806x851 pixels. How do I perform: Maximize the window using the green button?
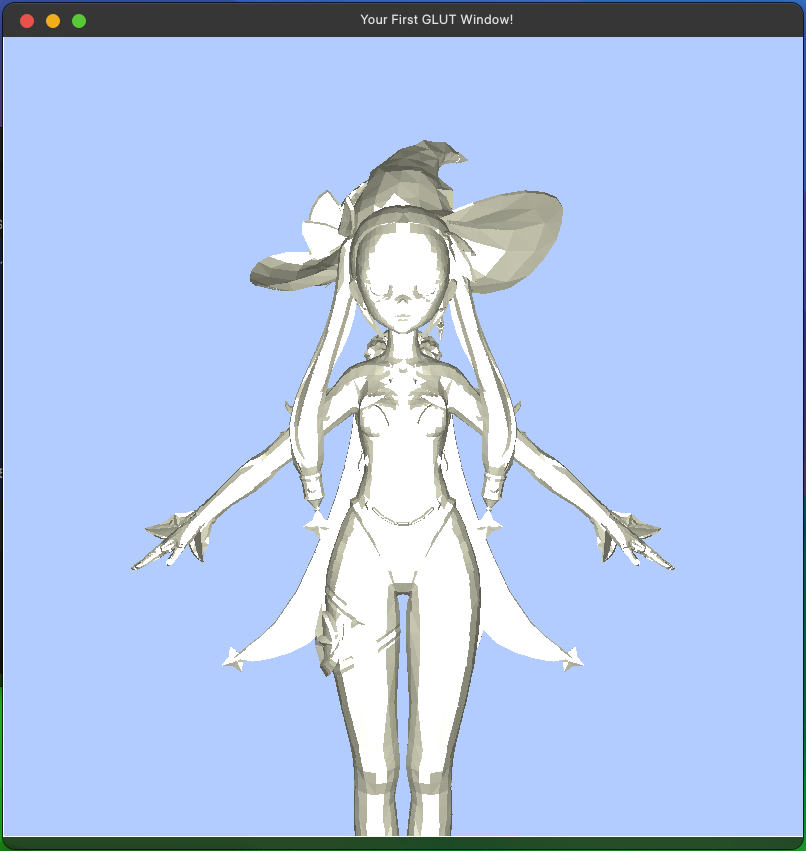point(79,21)
